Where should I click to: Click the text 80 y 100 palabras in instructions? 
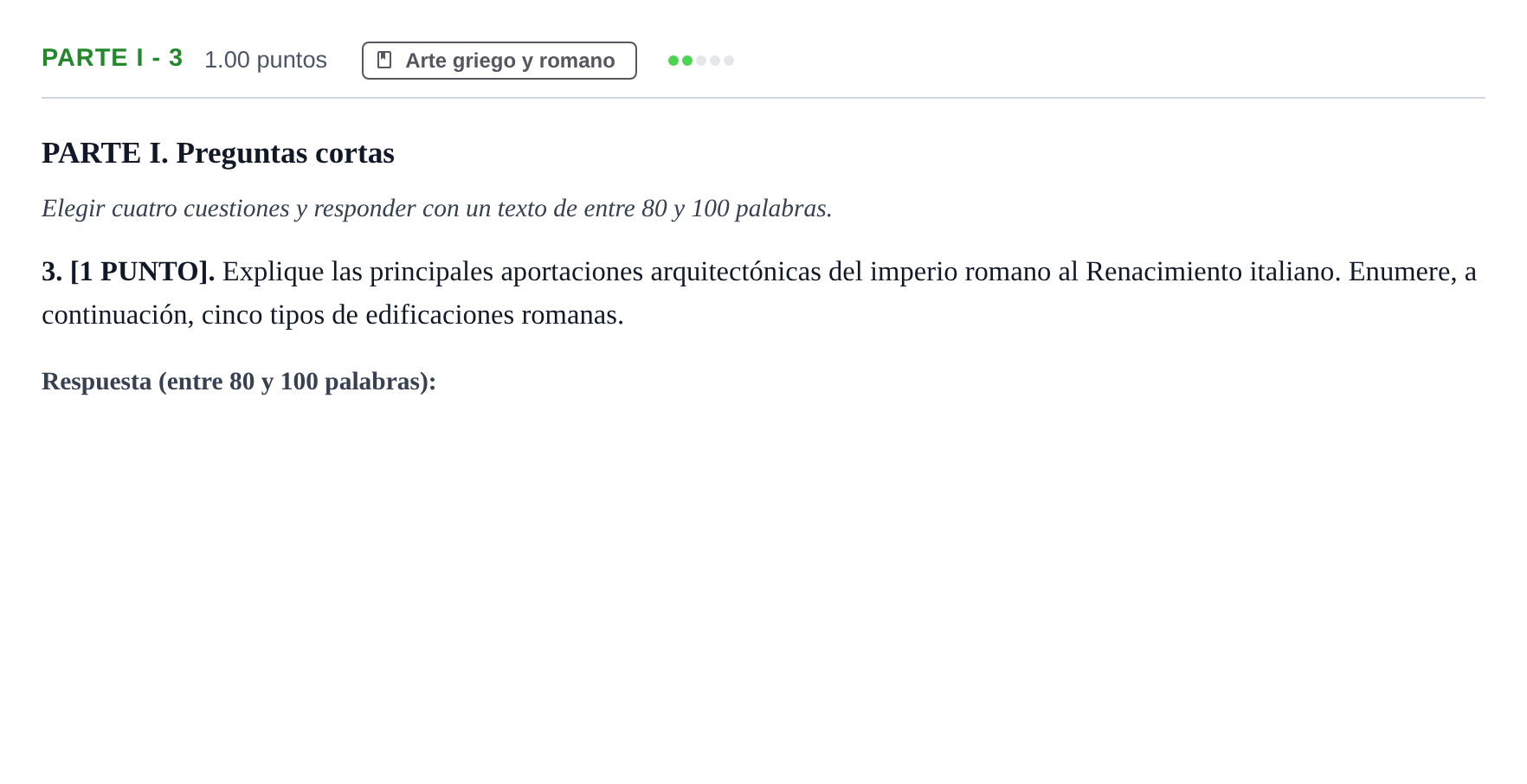coord(737,209)
